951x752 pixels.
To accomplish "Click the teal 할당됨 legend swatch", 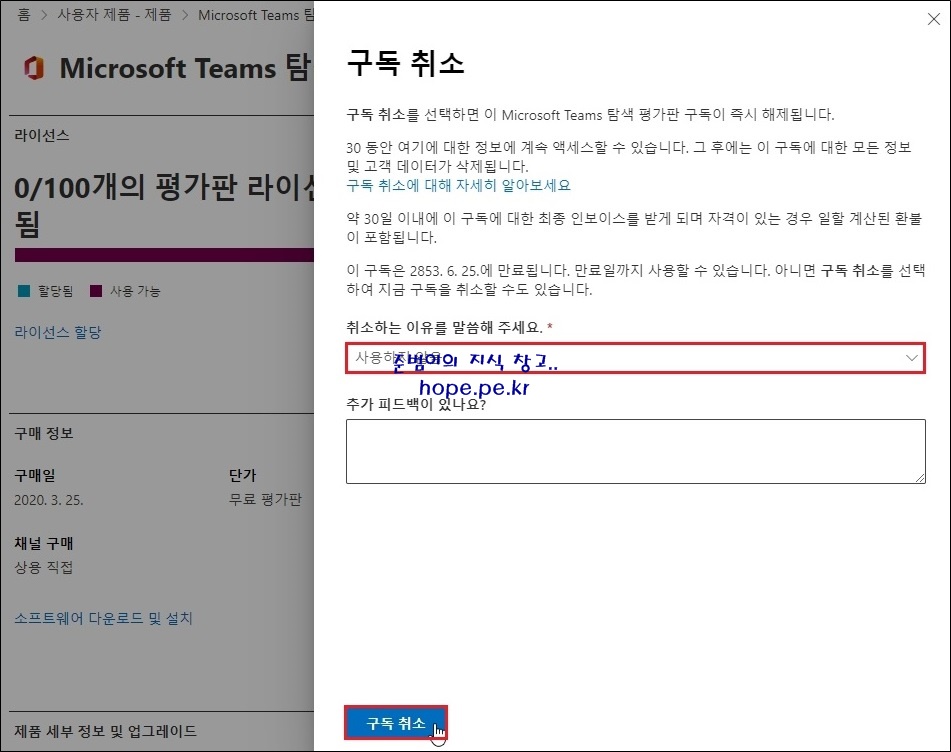I will (x=24, y=291).
